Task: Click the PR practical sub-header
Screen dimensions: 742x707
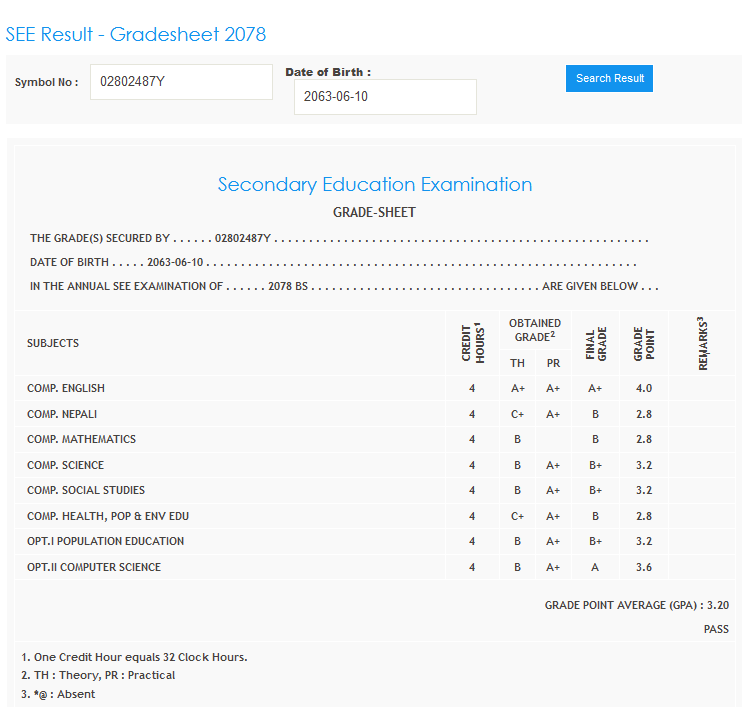Action: point(553,363)
